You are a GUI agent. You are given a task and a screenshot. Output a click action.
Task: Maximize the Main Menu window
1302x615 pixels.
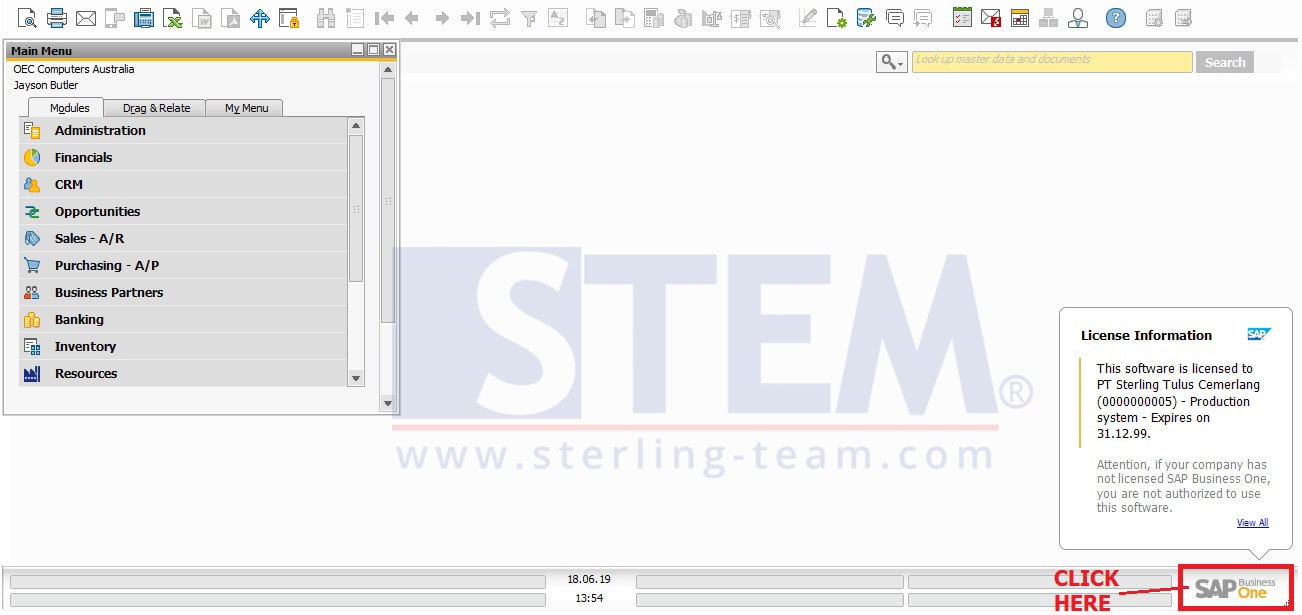click(x=374, y=50)
